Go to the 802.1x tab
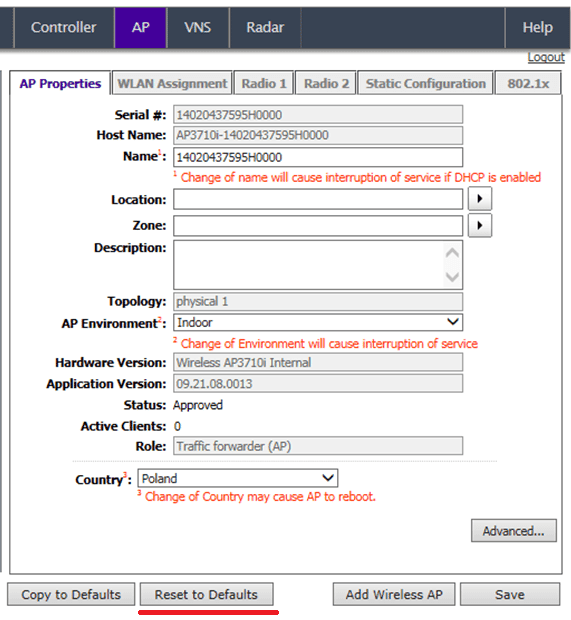 528,83
